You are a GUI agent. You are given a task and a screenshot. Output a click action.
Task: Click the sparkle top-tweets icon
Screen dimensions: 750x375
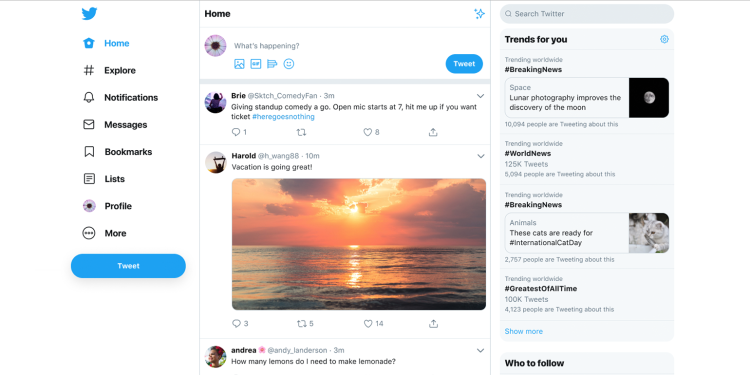pos(479,14)
